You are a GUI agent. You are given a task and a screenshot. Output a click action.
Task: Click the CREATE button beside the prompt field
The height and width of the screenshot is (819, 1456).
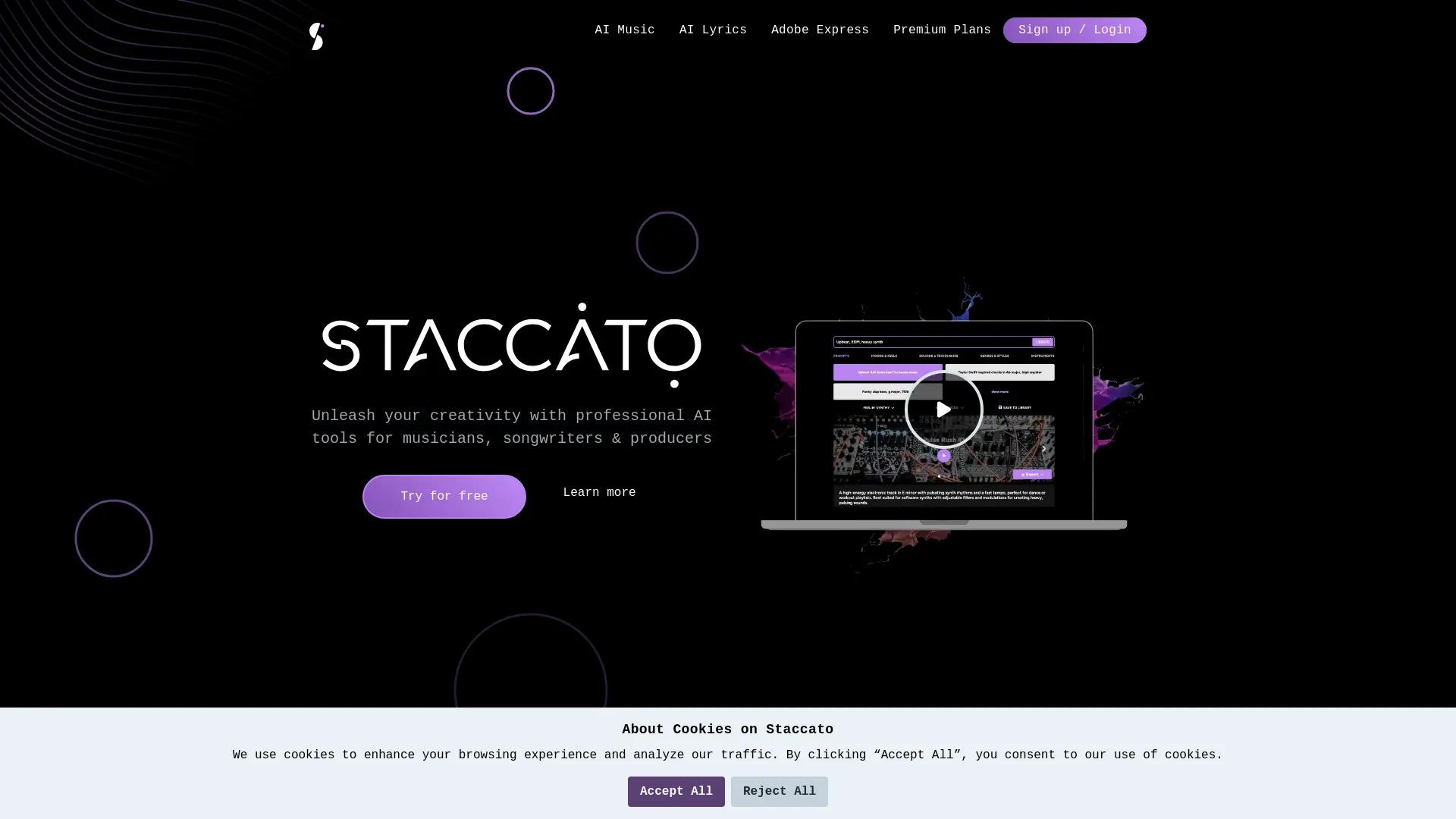1043,342
